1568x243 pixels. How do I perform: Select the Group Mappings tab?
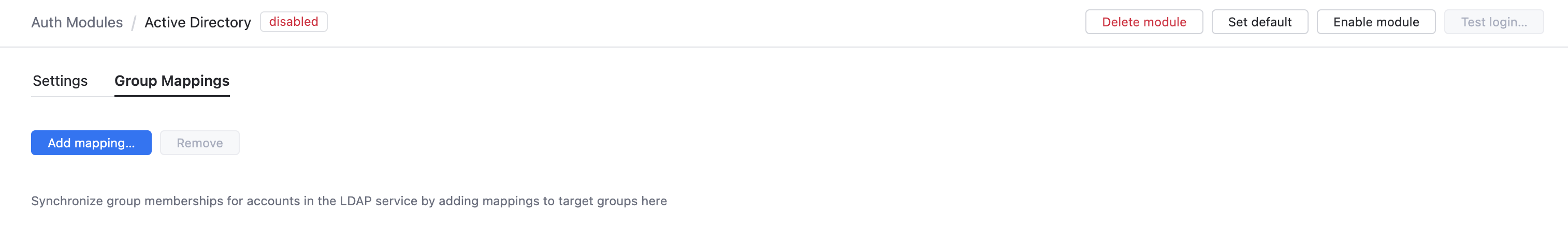pyautogui.click(x=171, y=81)
